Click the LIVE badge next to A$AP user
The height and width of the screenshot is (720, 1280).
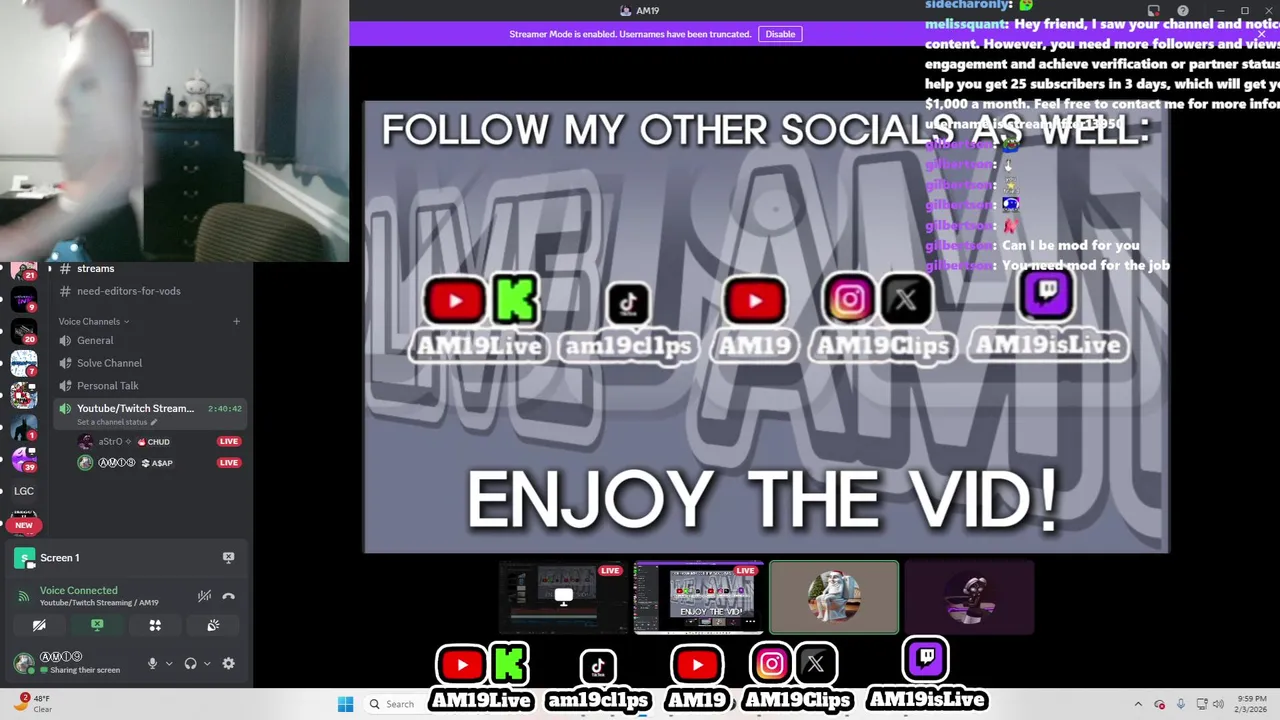click(229, 463)
